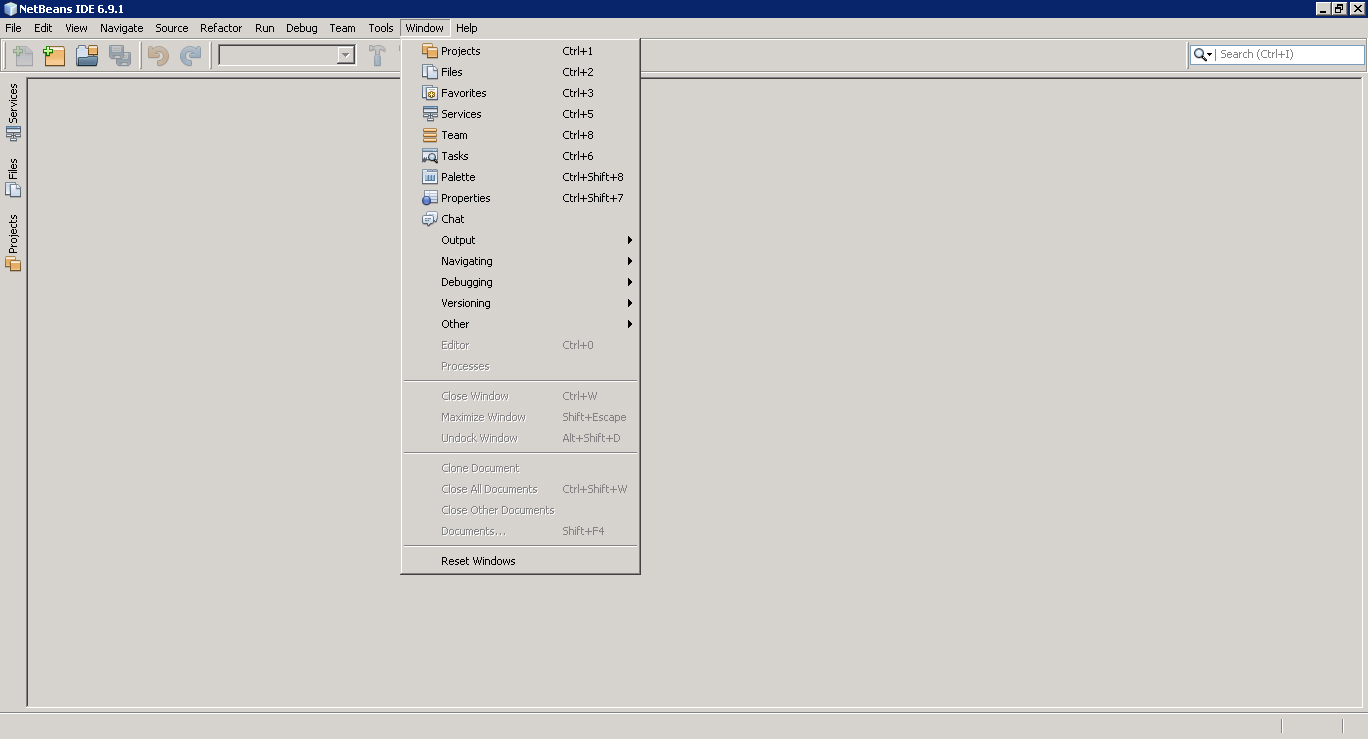The height and width of the screenshot is (739, 1368).
Task: Choose Reset Windows menu item
Action: (x=520, y=561)
